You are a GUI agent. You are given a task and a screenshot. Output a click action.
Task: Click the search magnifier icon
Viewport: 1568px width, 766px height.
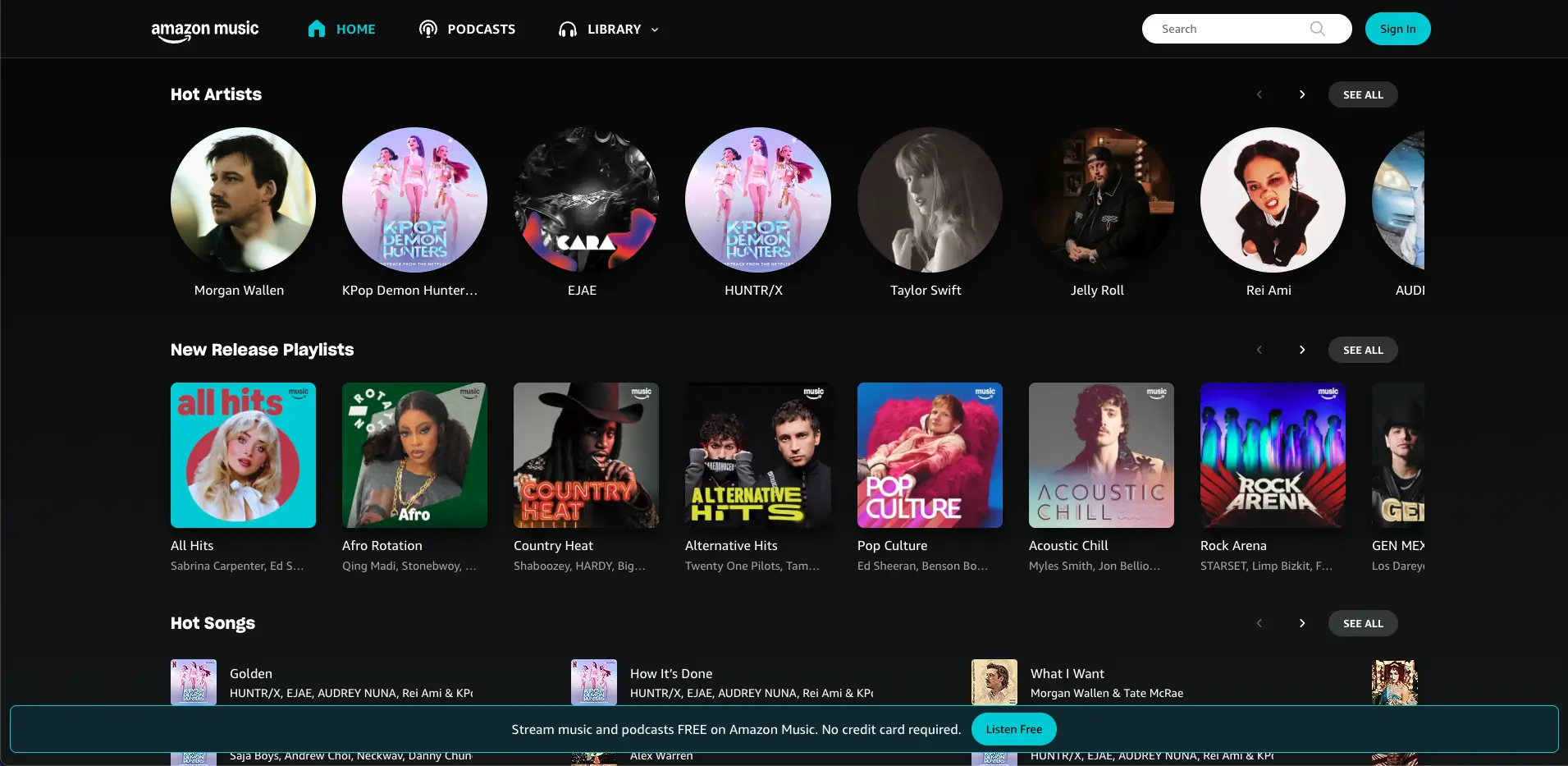(1317, 29)
